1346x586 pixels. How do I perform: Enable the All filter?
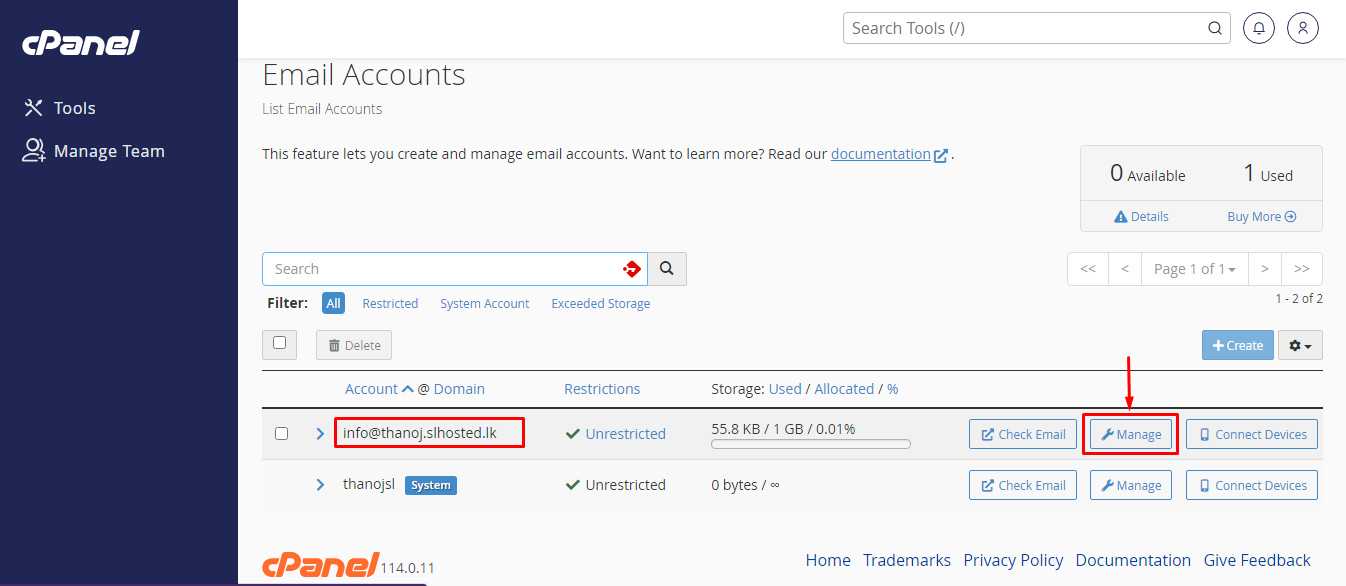pos(332,302)
